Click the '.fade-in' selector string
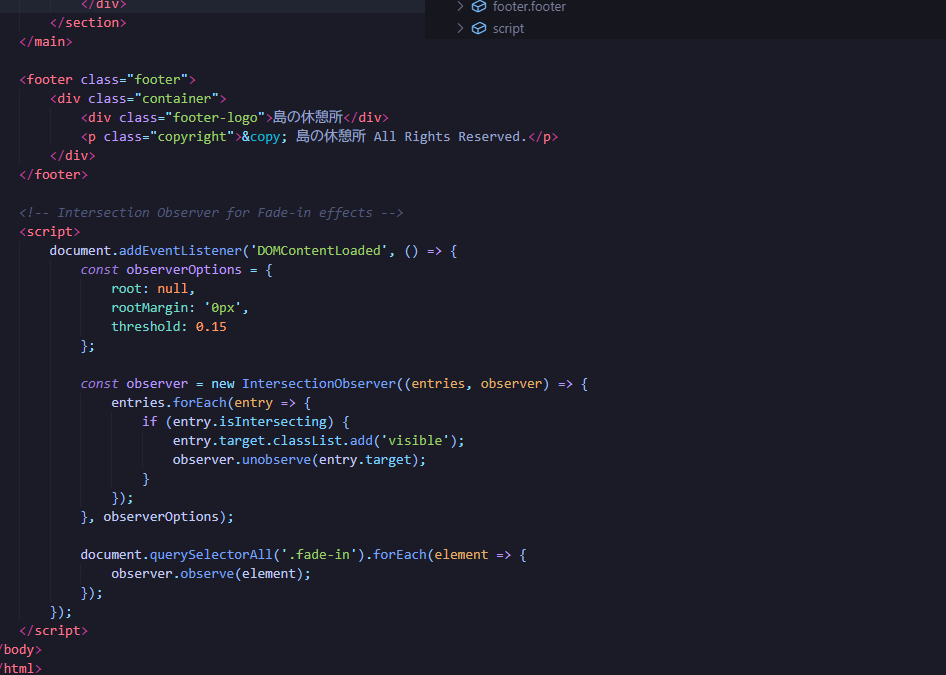The image size is (946, 675). [x=316, y=555]
